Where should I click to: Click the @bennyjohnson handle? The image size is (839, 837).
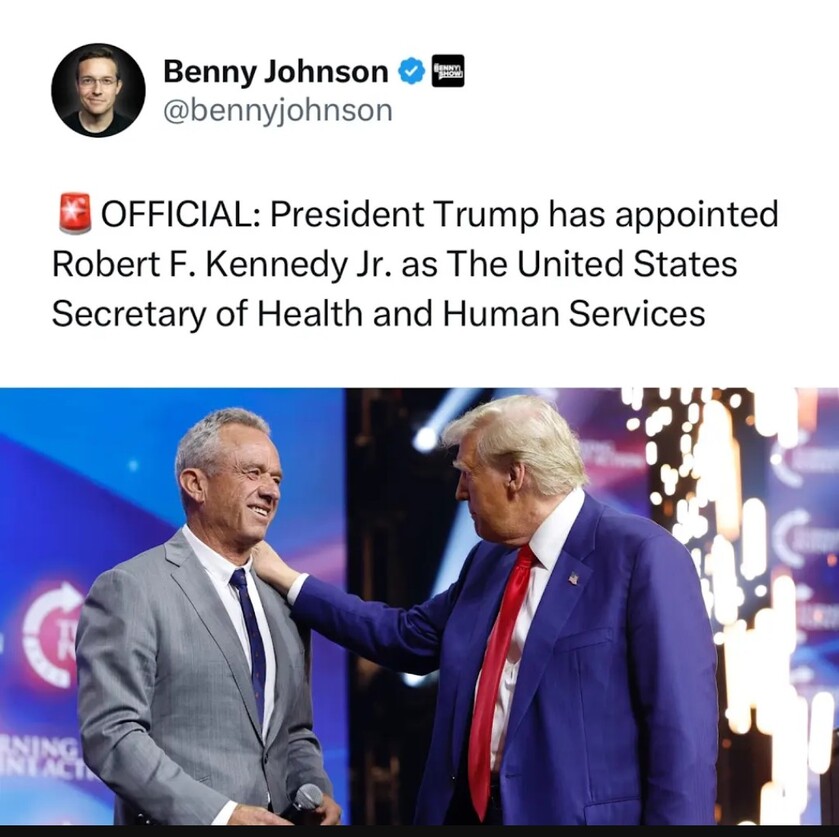pos(277,109)
